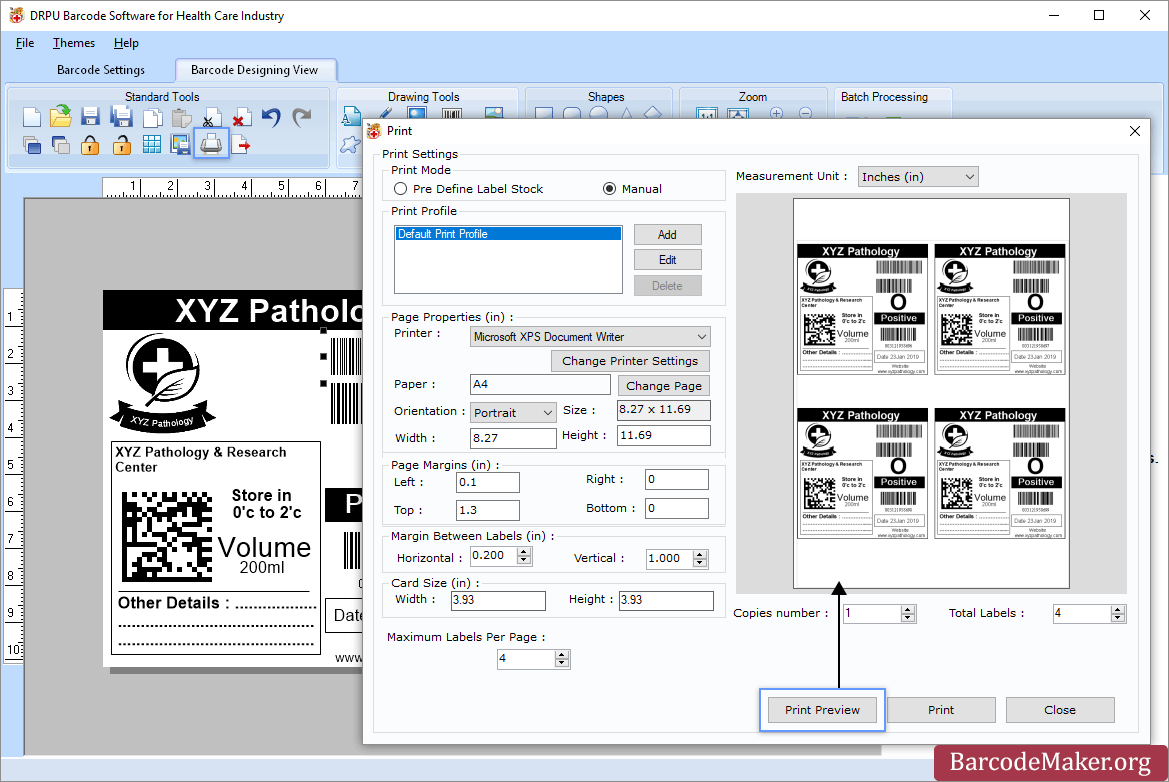
Task: Click the Change Page button
Action: point(664,386)
